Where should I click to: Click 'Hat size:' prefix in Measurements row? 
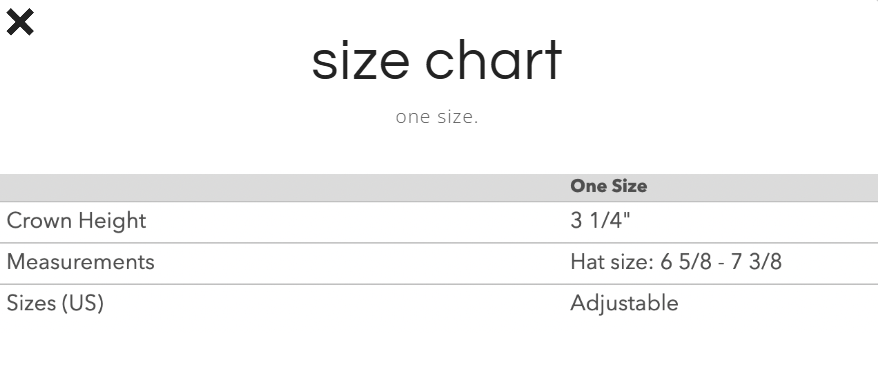(612, 262)
